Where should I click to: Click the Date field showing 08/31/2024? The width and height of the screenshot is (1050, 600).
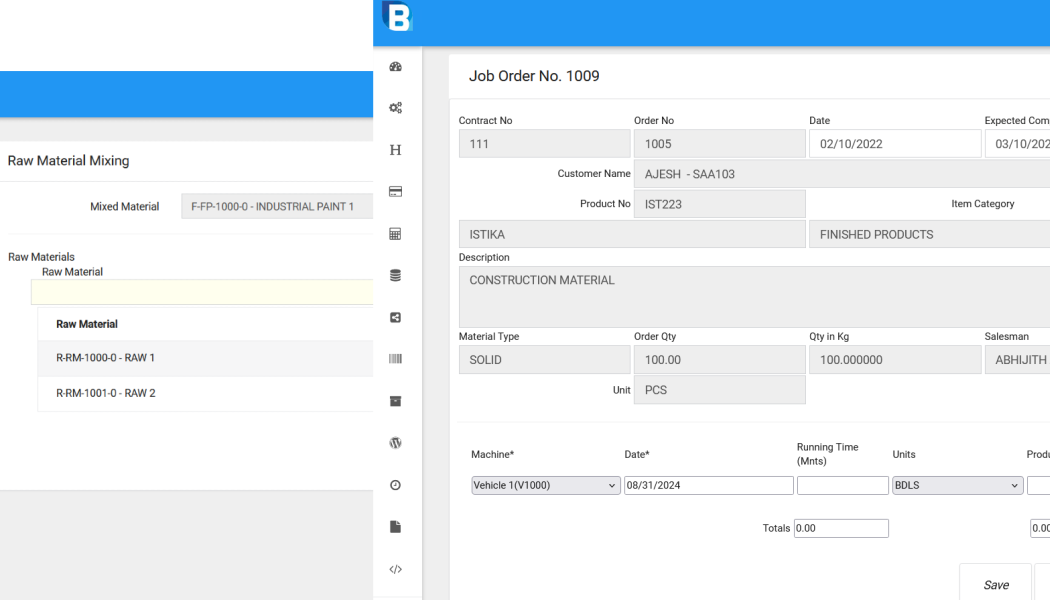(708, 486)
